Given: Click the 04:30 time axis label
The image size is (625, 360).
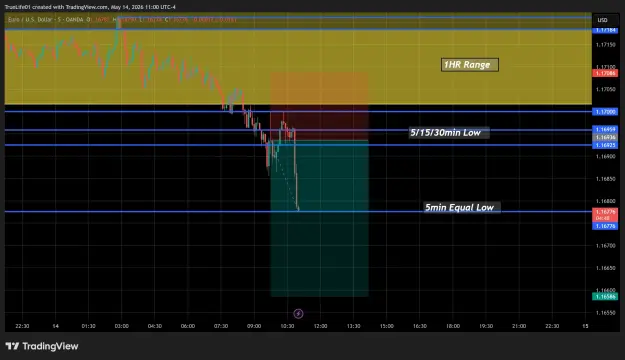Looking at the screenshot, I should [x=155, y=326].
